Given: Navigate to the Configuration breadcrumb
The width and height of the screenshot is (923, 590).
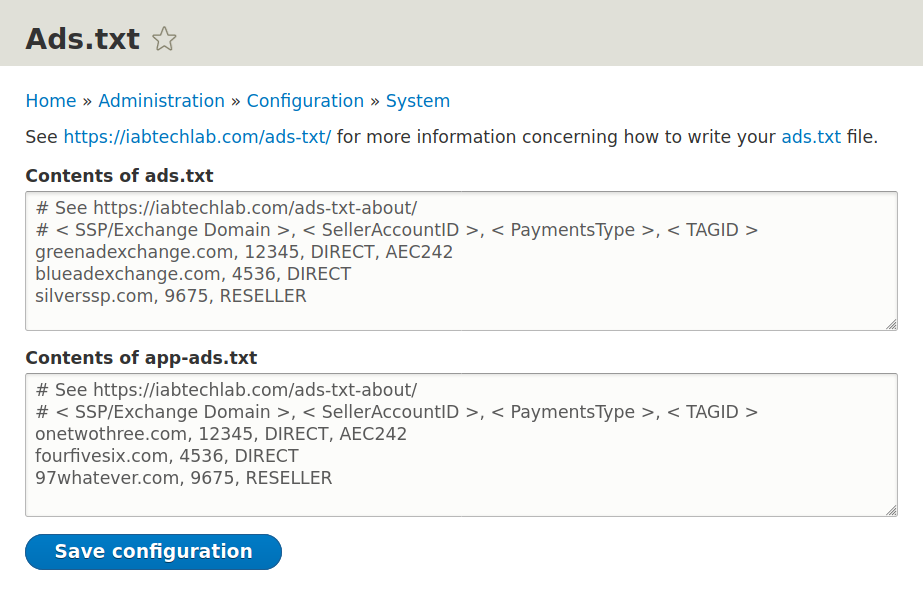Looking at the screenshot, I should 305,101.
